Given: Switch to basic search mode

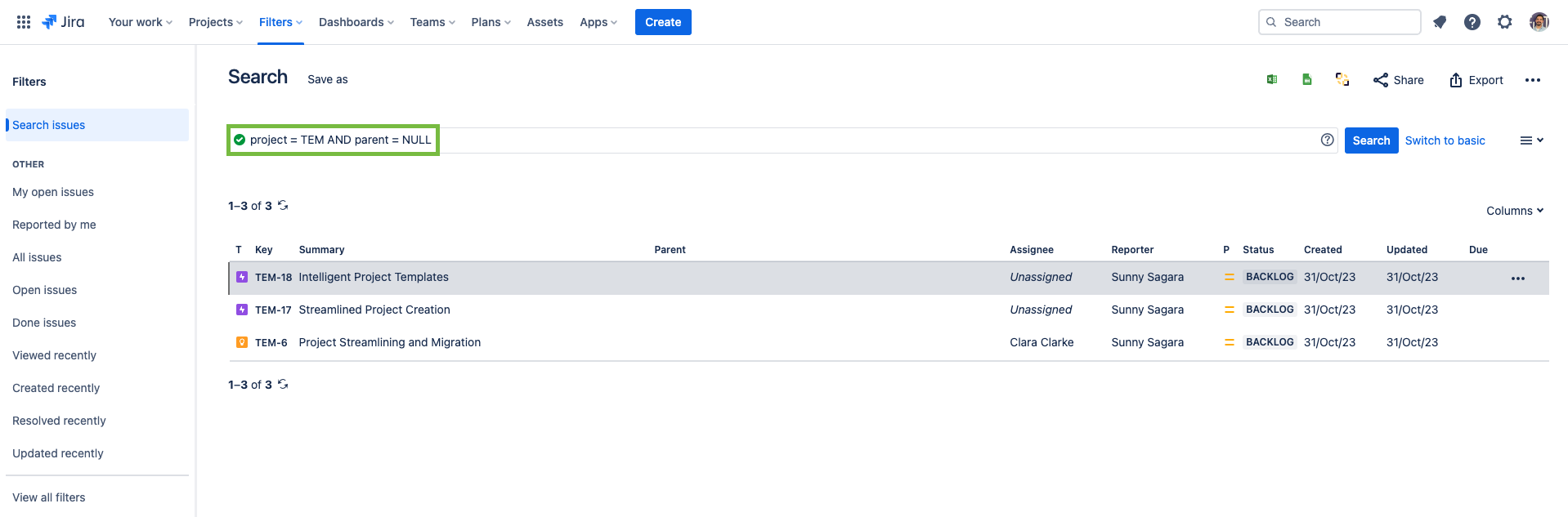Looking at the screenshot, I should click(x=1445, y=140).
